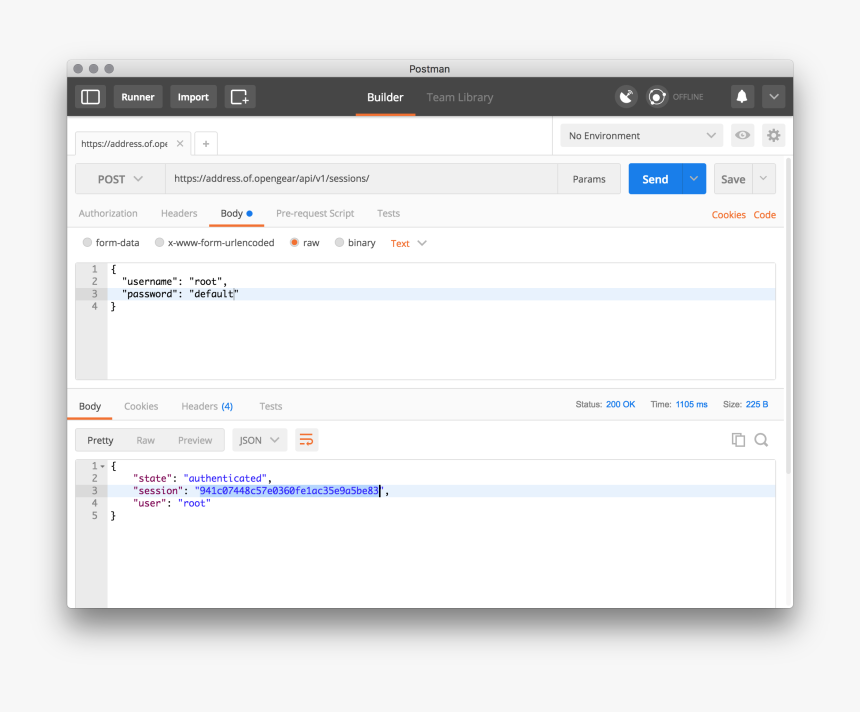Close the https://address.of.ope request tab

tap(180, 144)
